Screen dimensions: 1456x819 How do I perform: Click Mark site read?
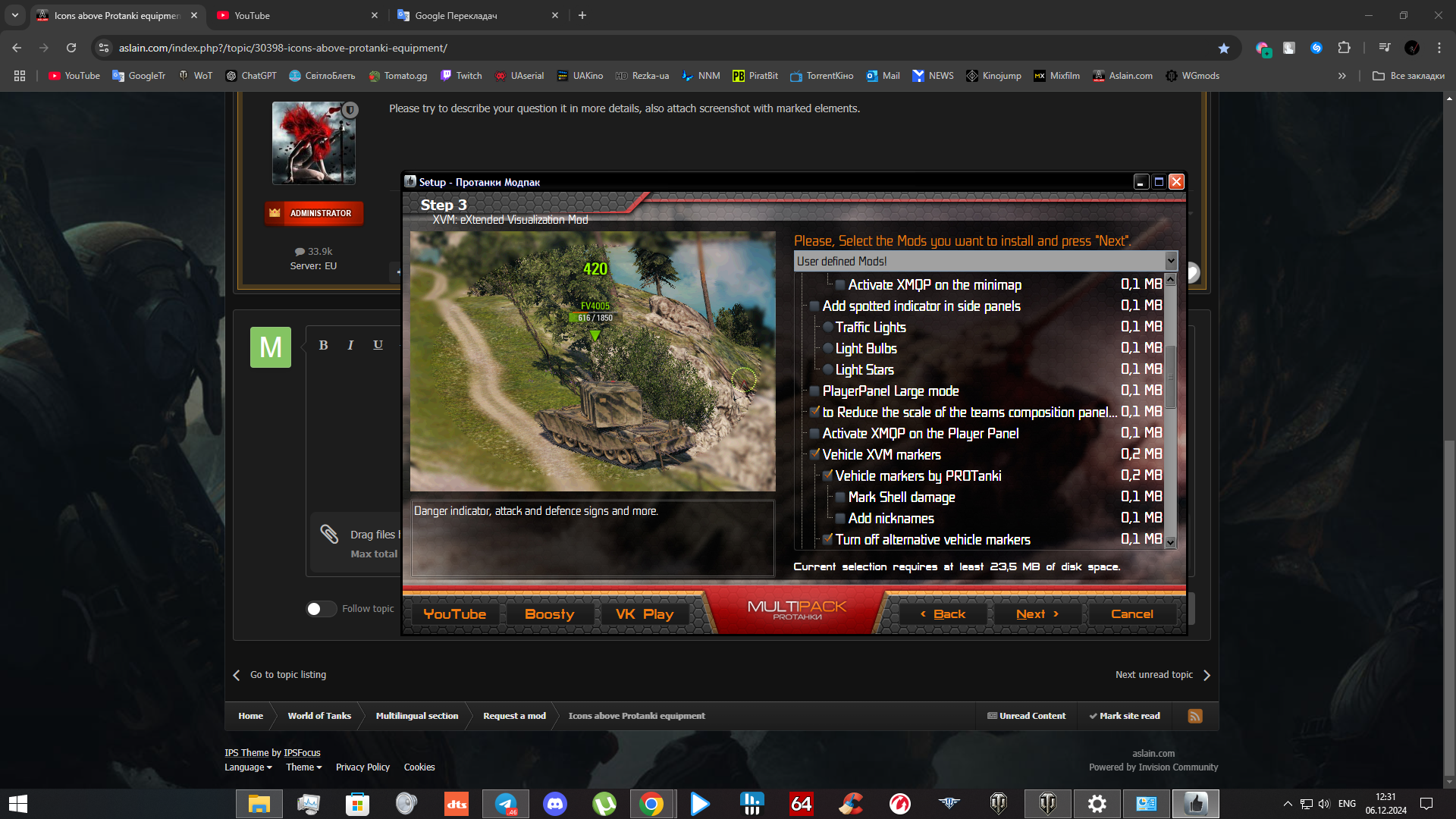(1125, 716)
